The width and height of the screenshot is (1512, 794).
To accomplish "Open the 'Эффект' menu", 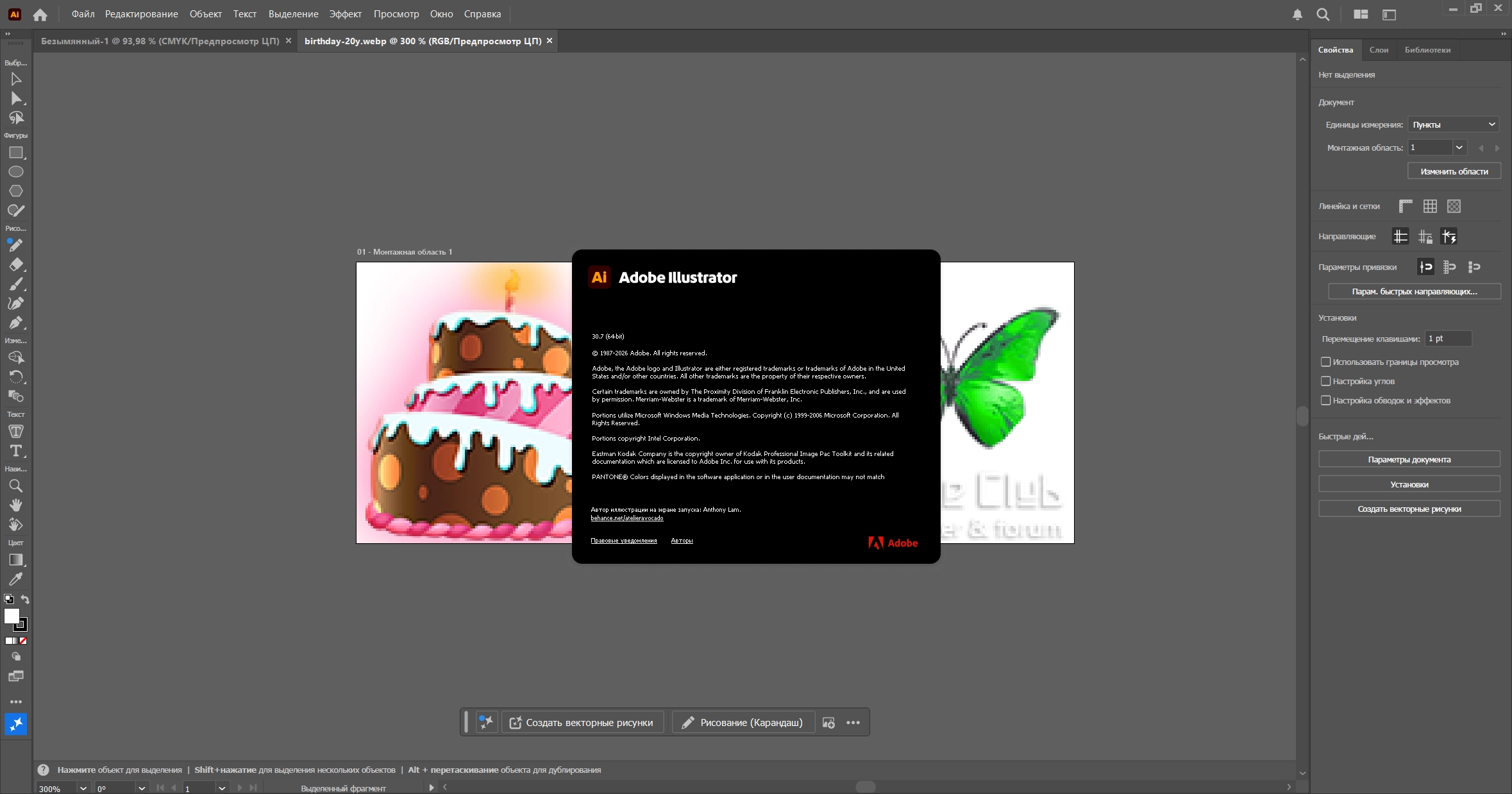I will coord(346,14).
